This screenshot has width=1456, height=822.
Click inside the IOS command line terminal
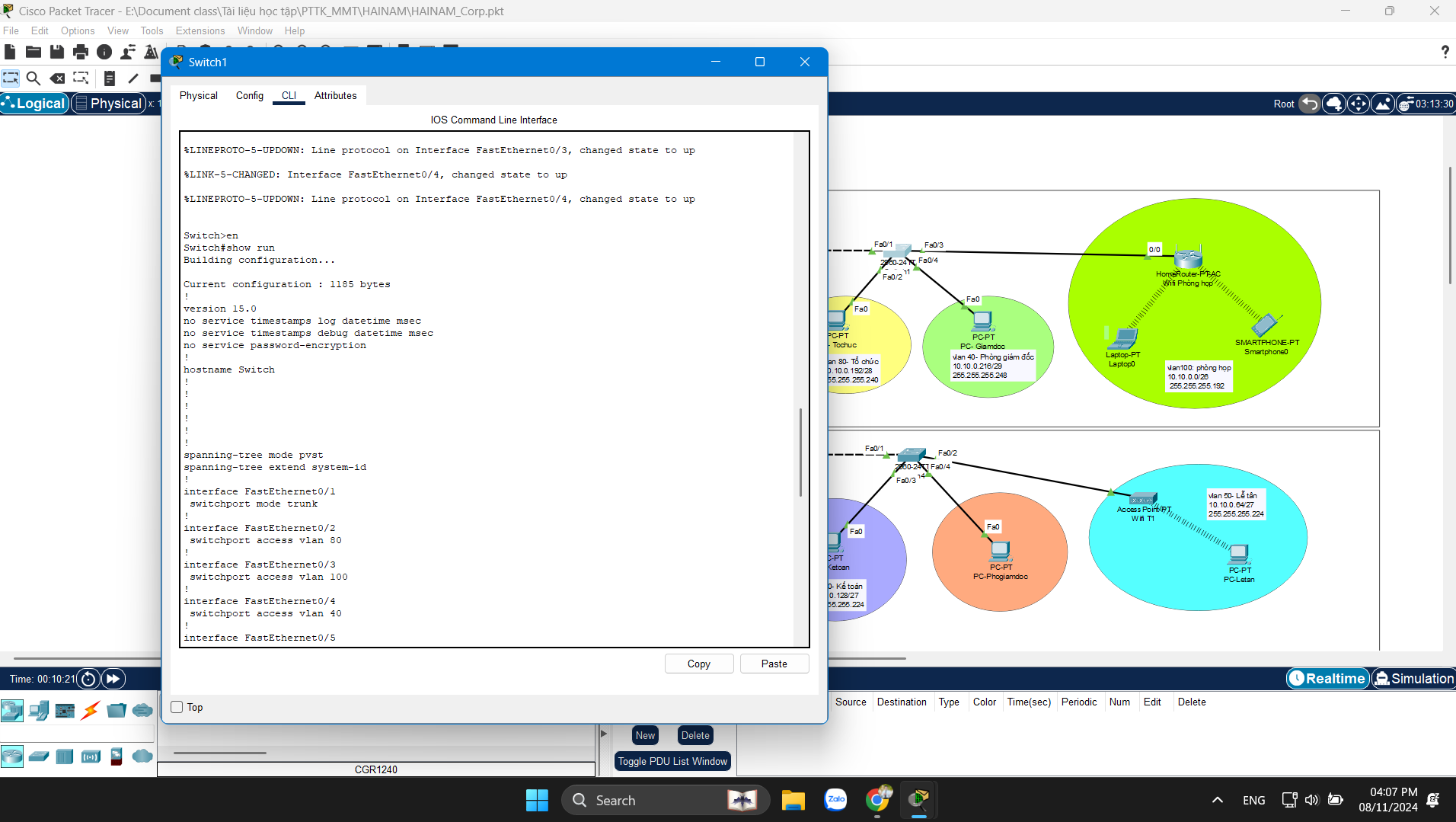pyautogui.click(x=487, y=389)
